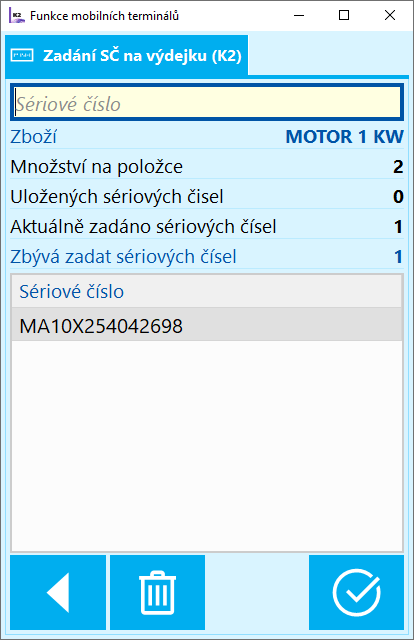Click the K2 application icon in title bar

coord(16,16)
